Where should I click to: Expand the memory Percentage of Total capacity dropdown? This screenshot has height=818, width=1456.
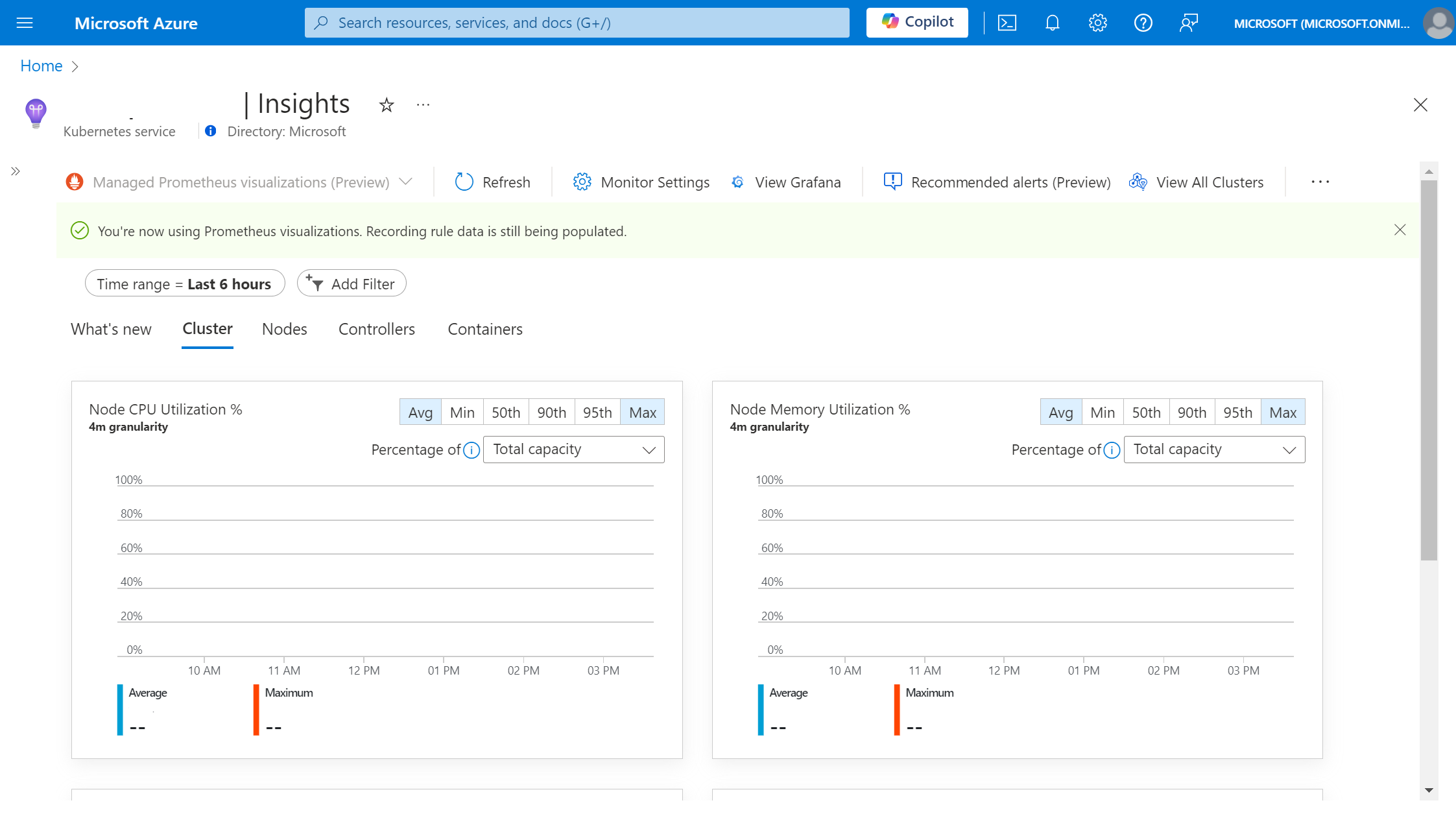[x=1213, y=449]
